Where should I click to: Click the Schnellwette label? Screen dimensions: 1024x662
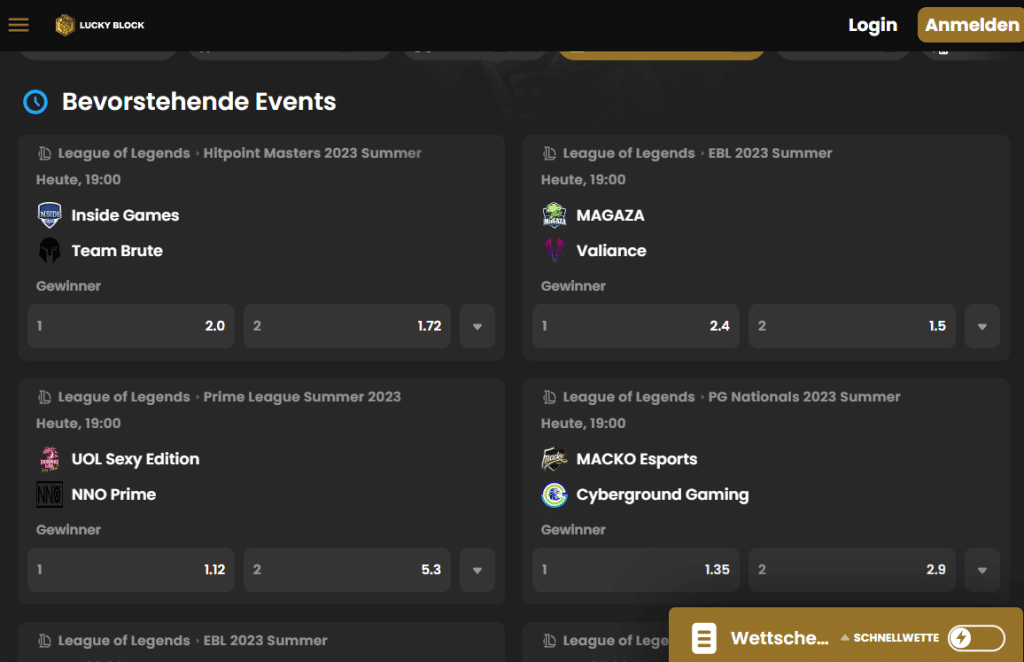(x=896, y=638)
